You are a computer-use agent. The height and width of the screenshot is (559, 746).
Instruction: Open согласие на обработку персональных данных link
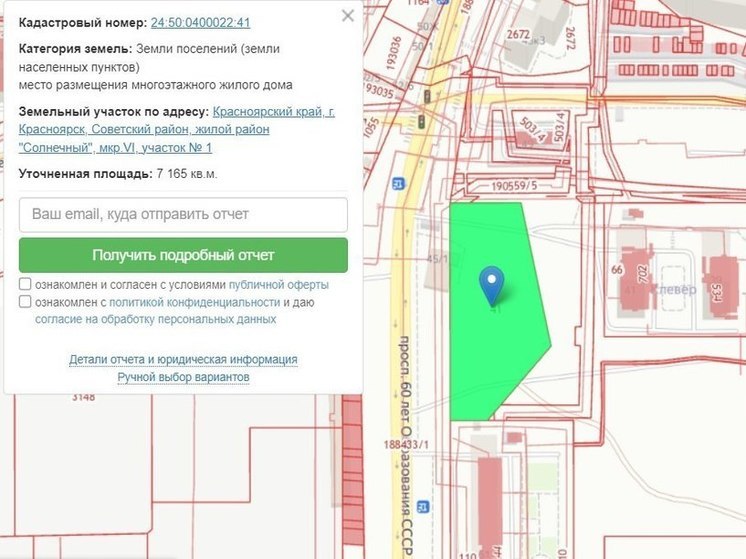pos(155,320)
